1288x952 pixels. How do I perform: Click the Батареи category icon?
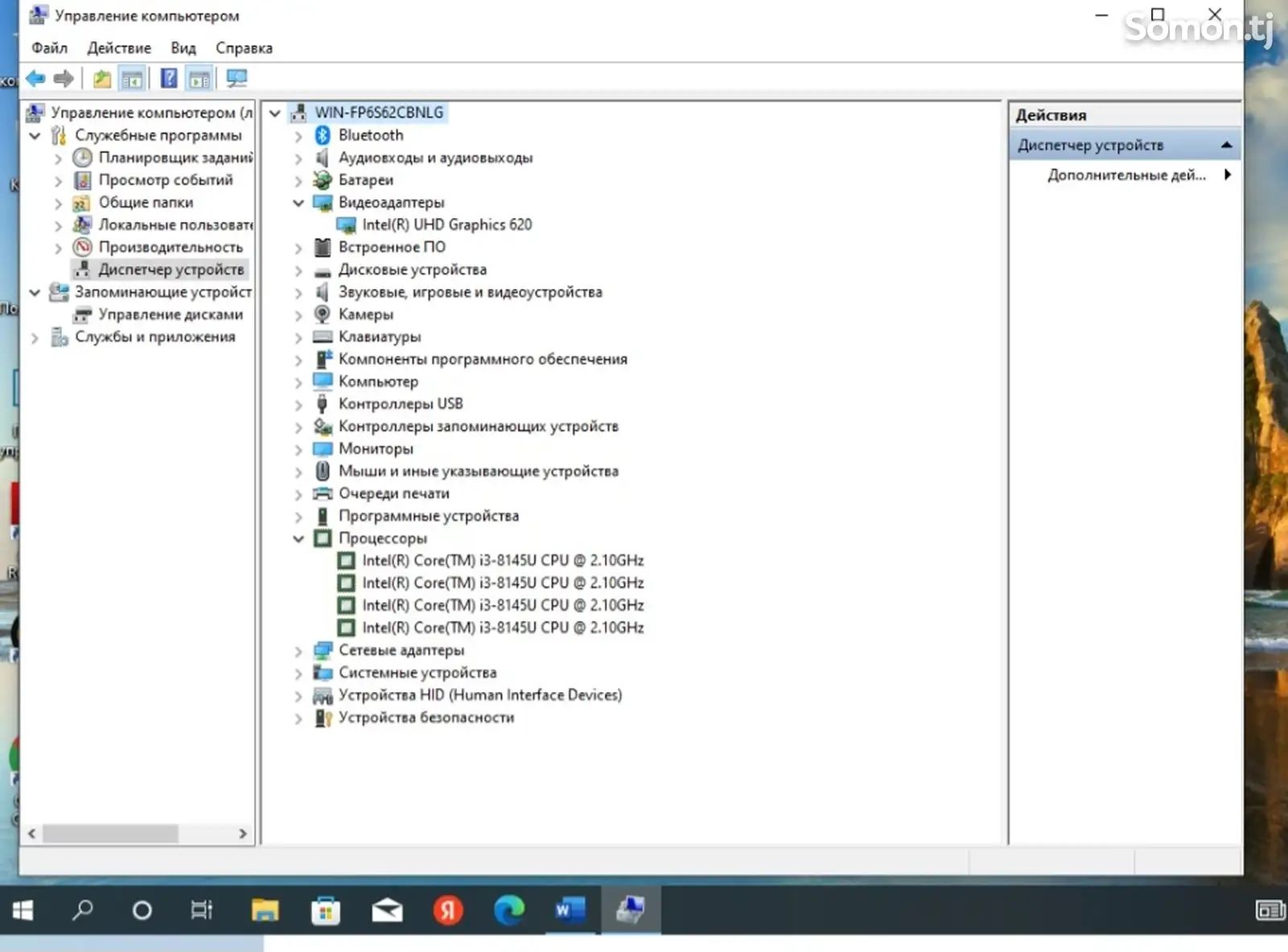click(x=323, y=180)
